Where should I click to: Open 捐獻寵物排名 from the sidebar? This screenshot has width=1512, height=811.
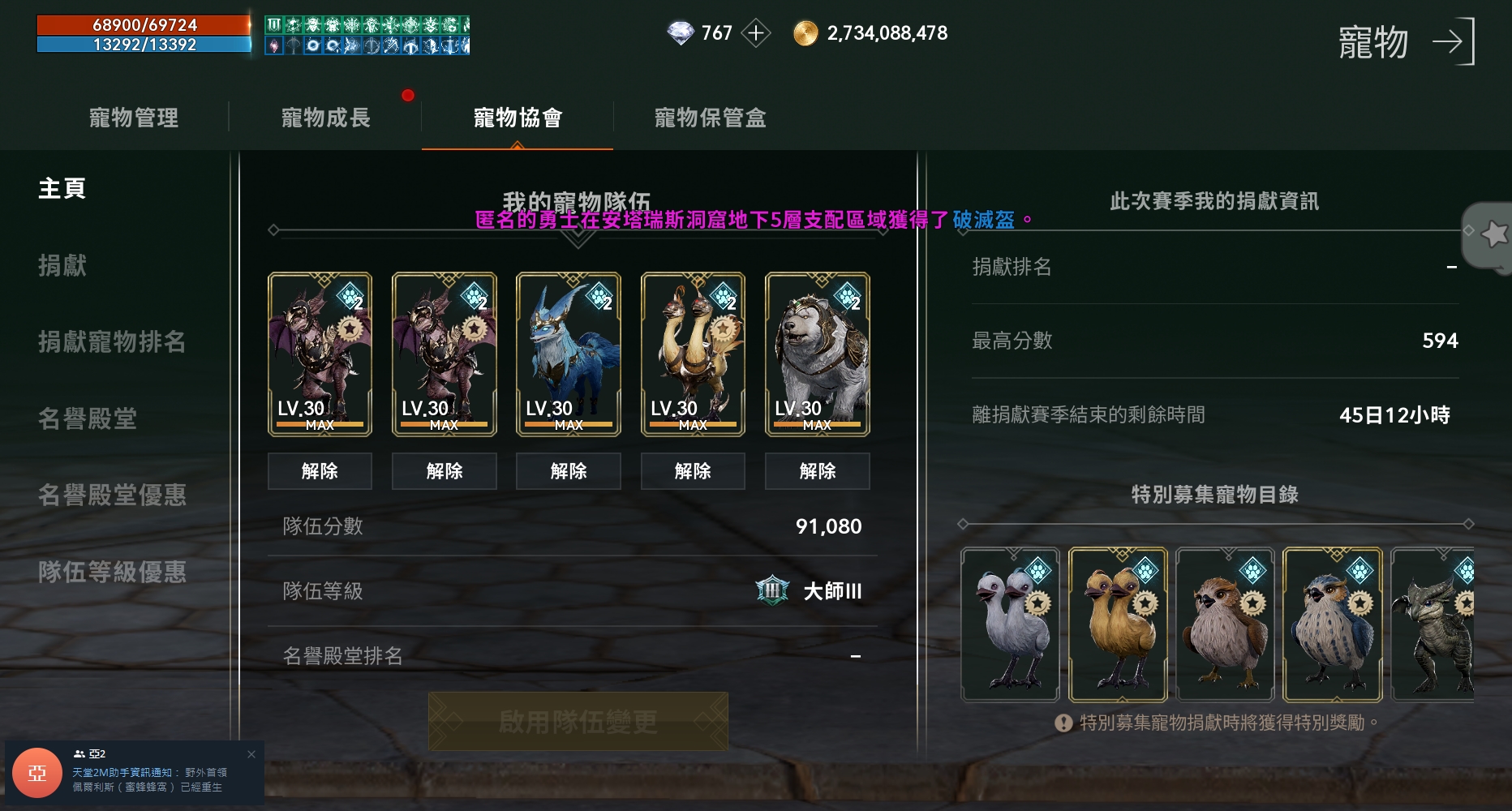pos(112,341)
